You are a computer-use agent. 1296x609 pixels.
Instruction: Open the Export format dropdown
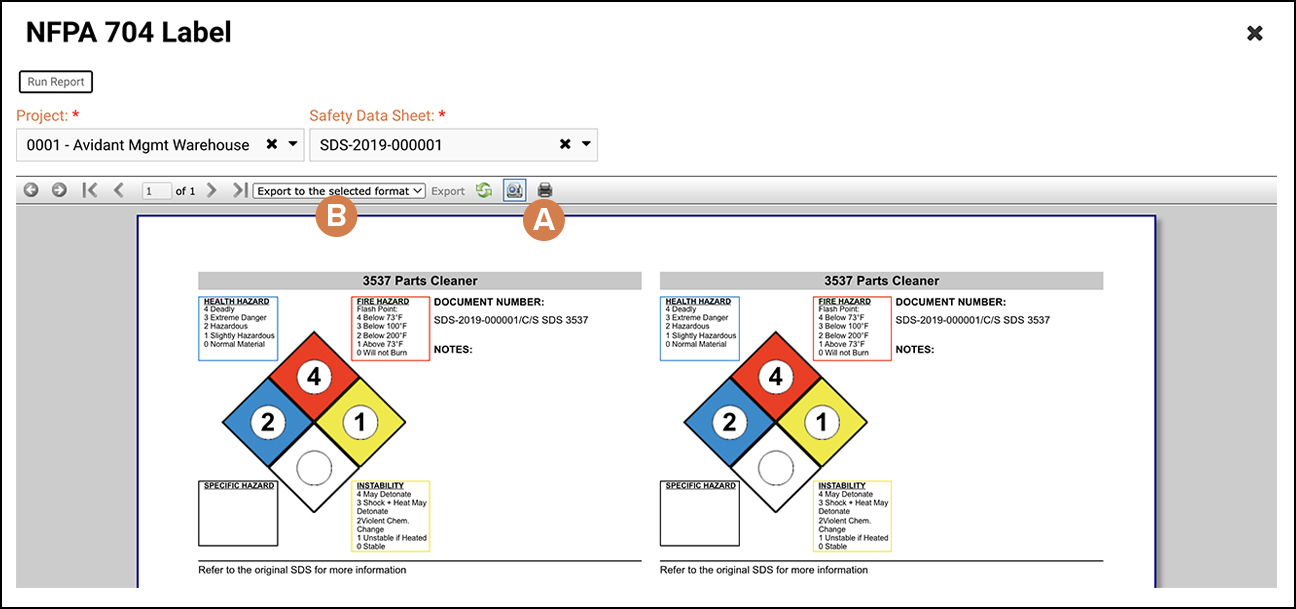click(x=340, y=190)
